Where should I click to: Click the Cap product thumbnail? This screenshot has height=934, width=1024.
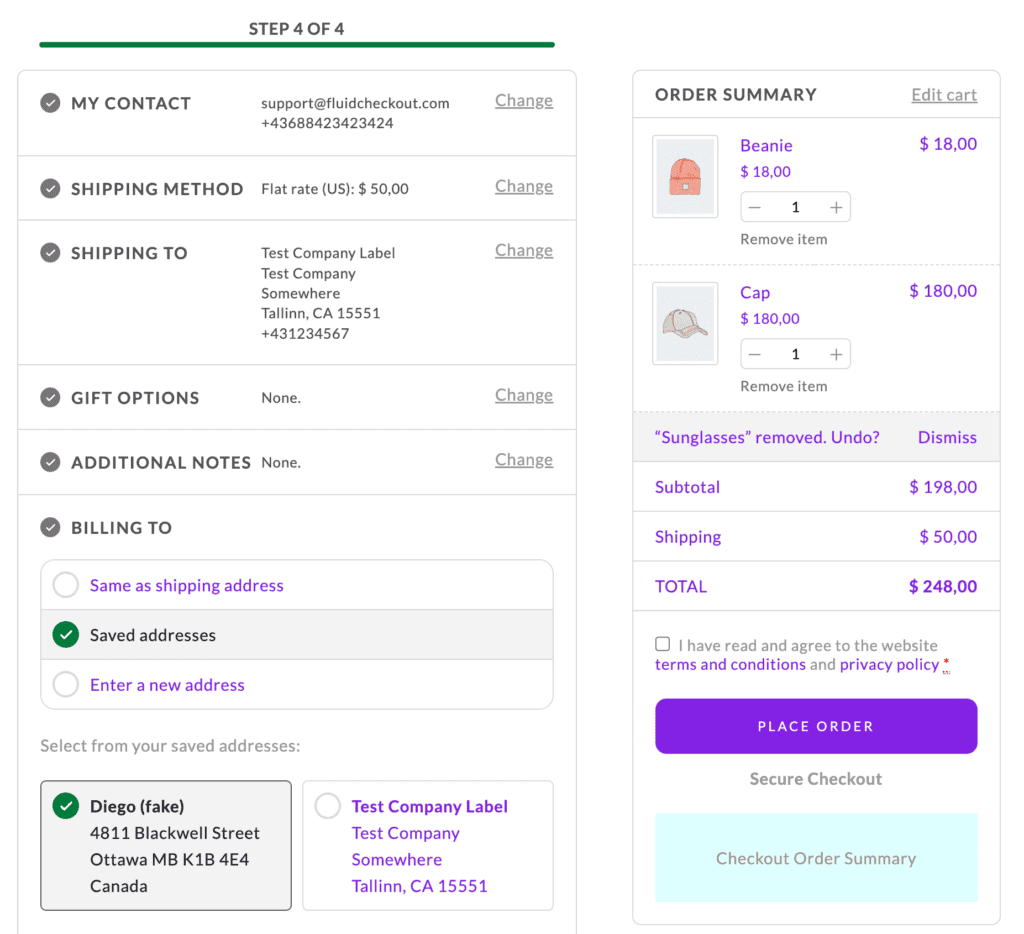pyautogui.click(x=685, y=323)
